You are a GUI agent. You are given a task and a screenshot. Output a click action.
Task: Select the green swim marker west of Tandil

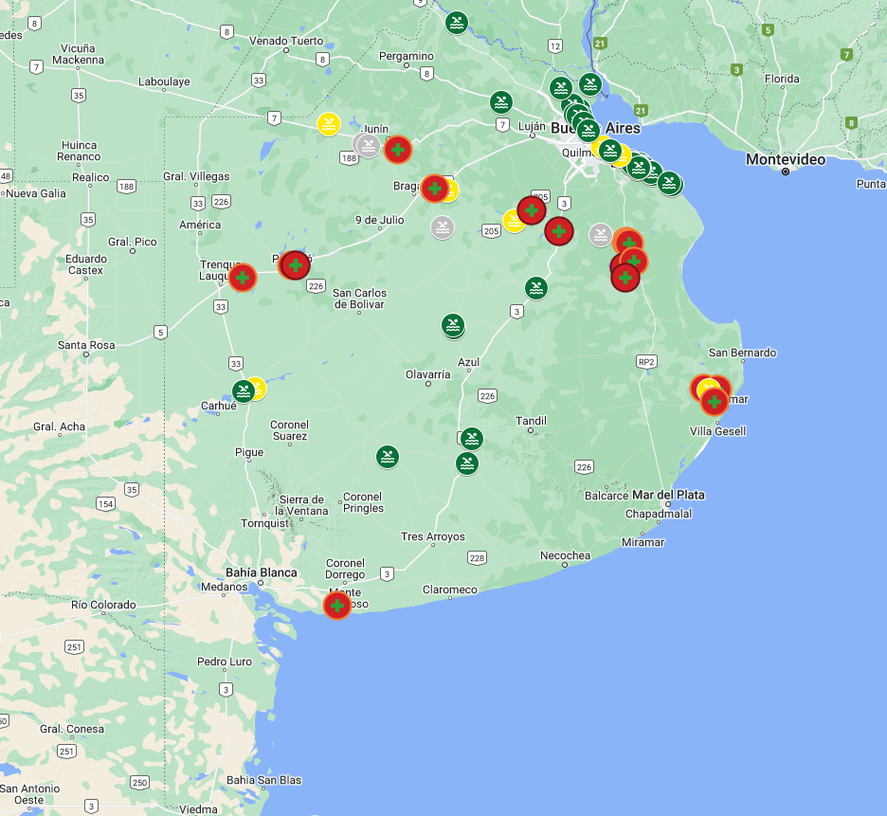472,439
